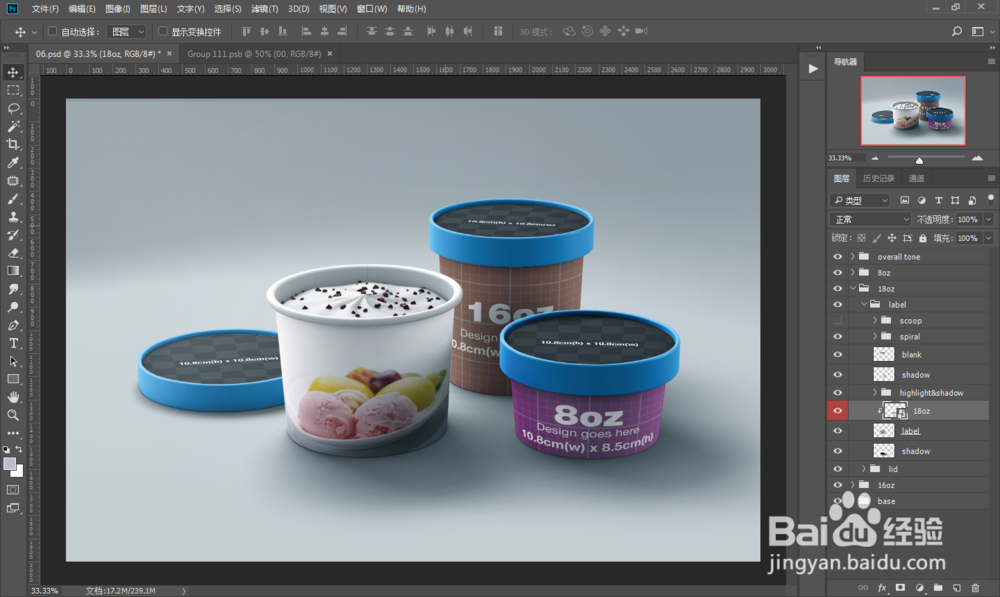Image resolution: width=1000 pixels, height=597 pixels.
Task: Hide the 8oz group
Action: pos(837,272)
